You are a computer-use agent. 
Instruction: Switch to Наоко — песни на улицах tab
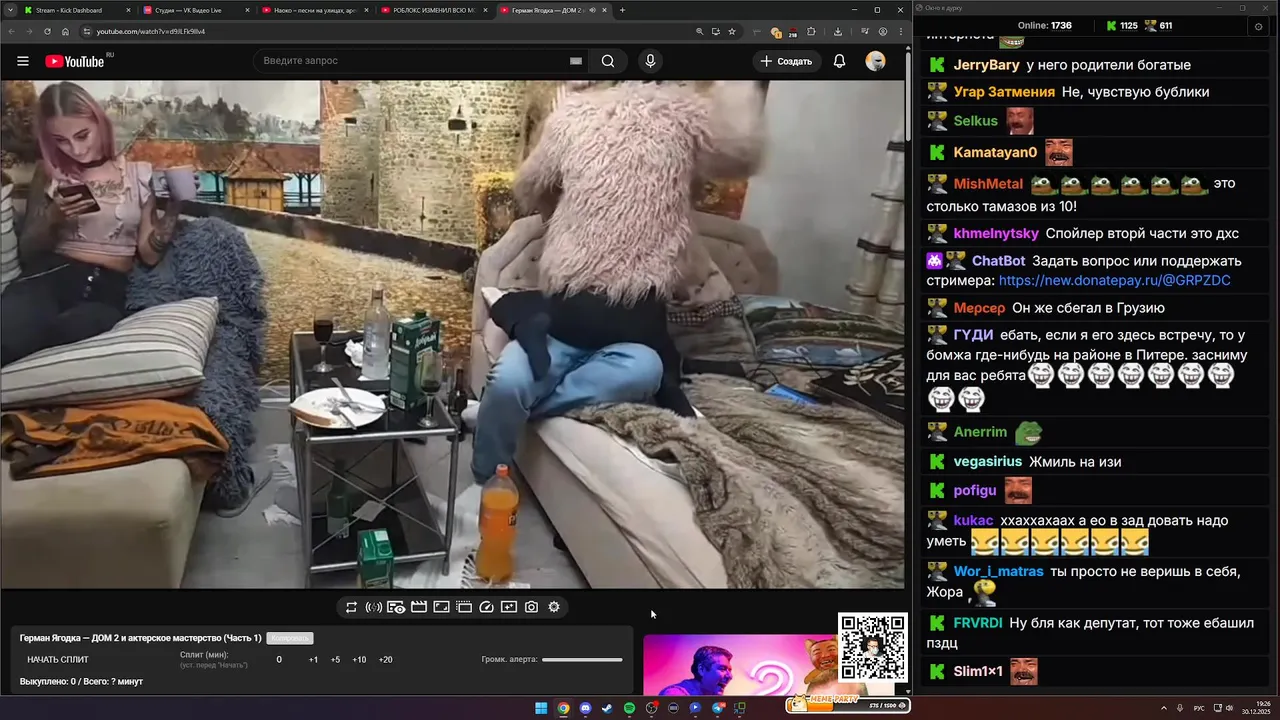tap(314, 10)
